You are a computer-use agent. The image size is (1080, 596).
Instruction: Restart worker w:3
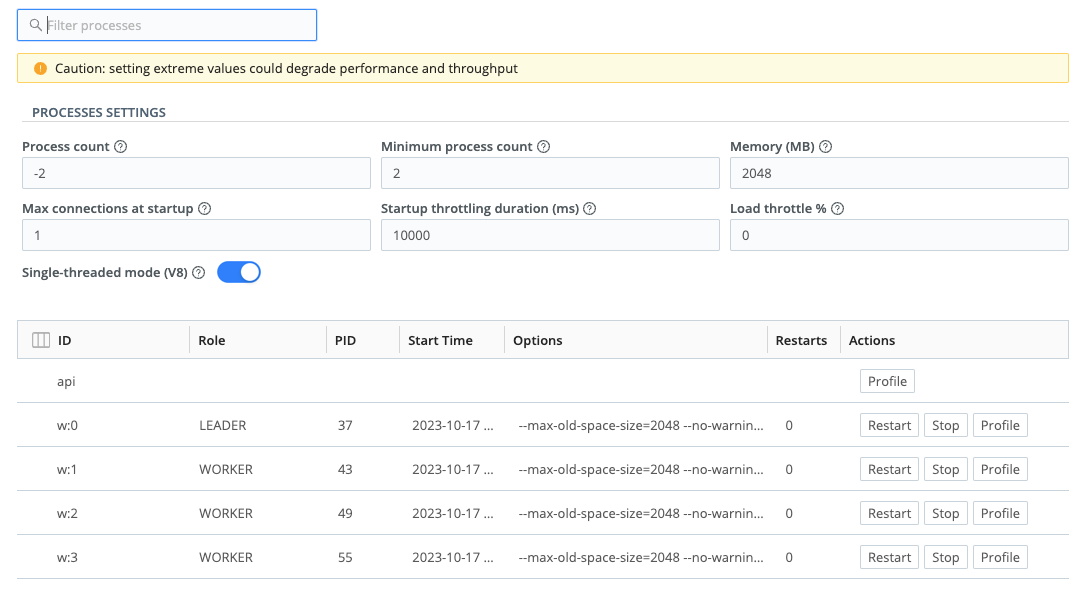[x=889, y=557]
